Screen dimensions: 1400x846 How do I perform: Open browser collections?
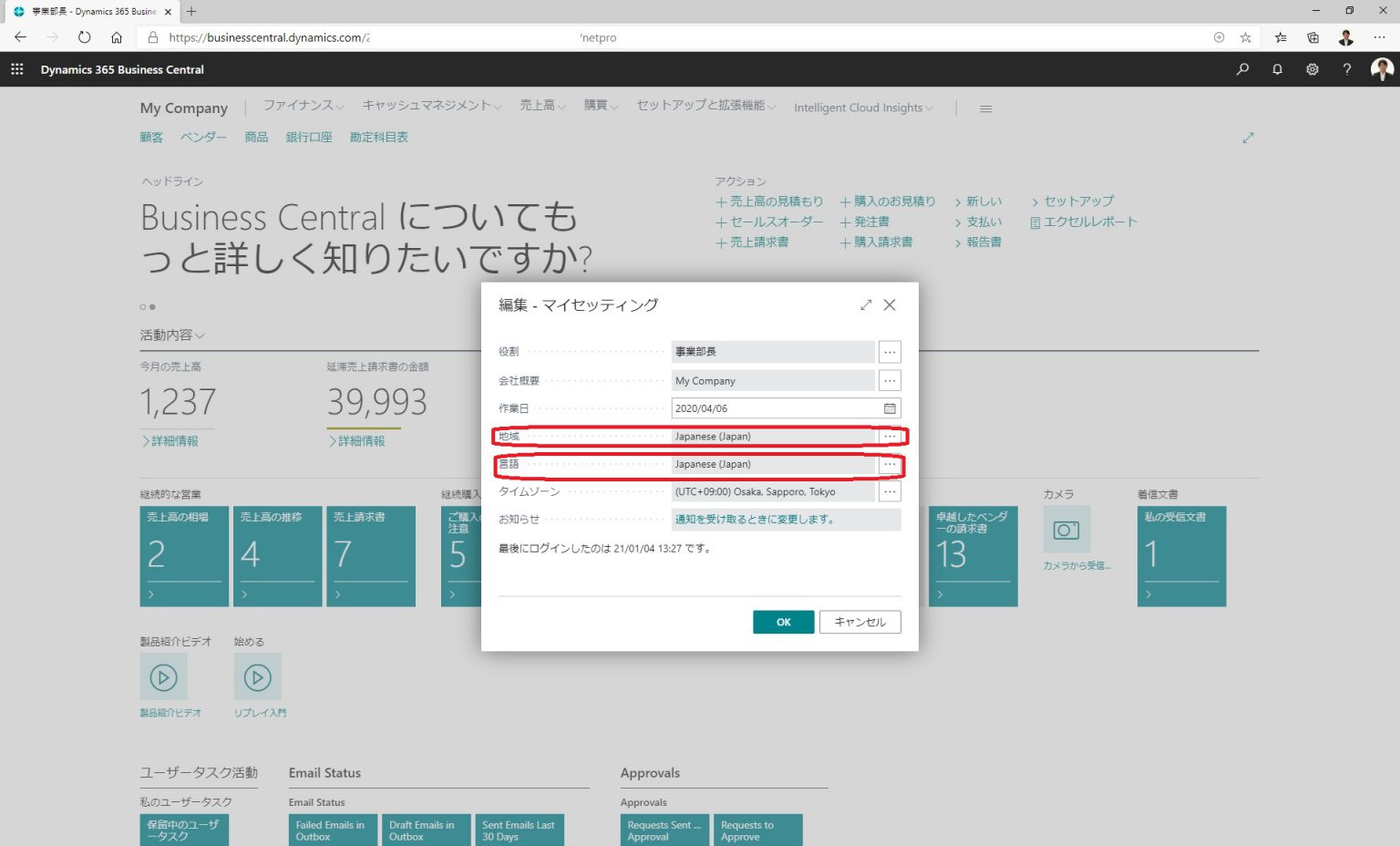coord(1313,37)
